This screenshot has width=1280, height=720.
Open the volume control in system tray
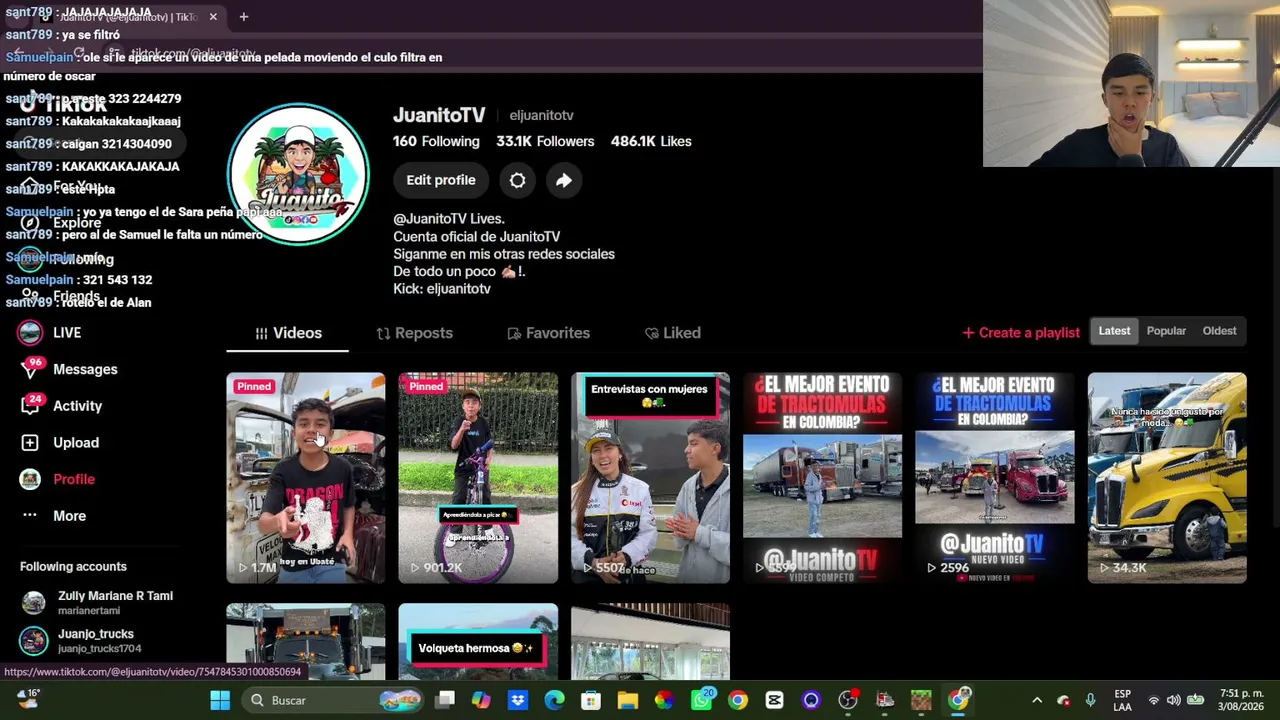point(1173,700)
